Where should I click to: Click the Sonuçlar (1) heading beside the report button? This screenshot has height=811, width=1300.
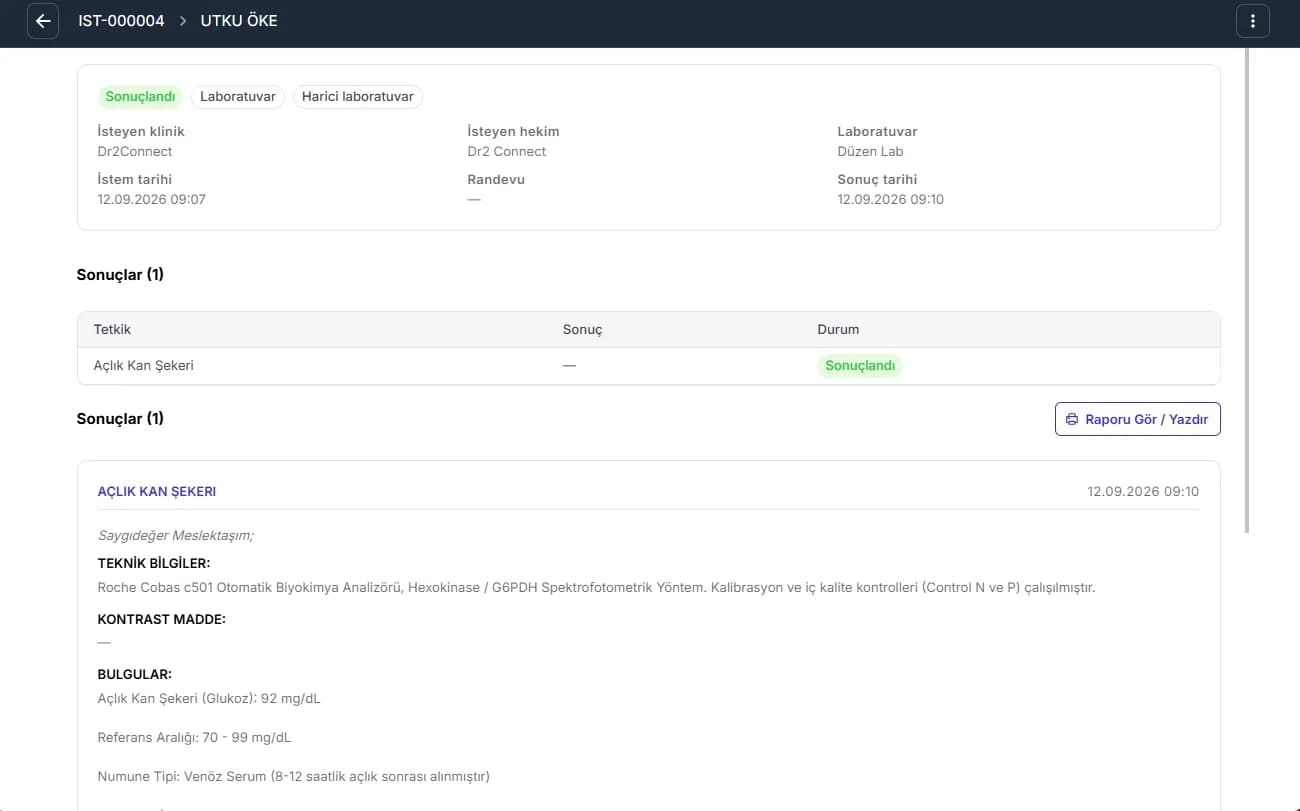pos(120,419)
